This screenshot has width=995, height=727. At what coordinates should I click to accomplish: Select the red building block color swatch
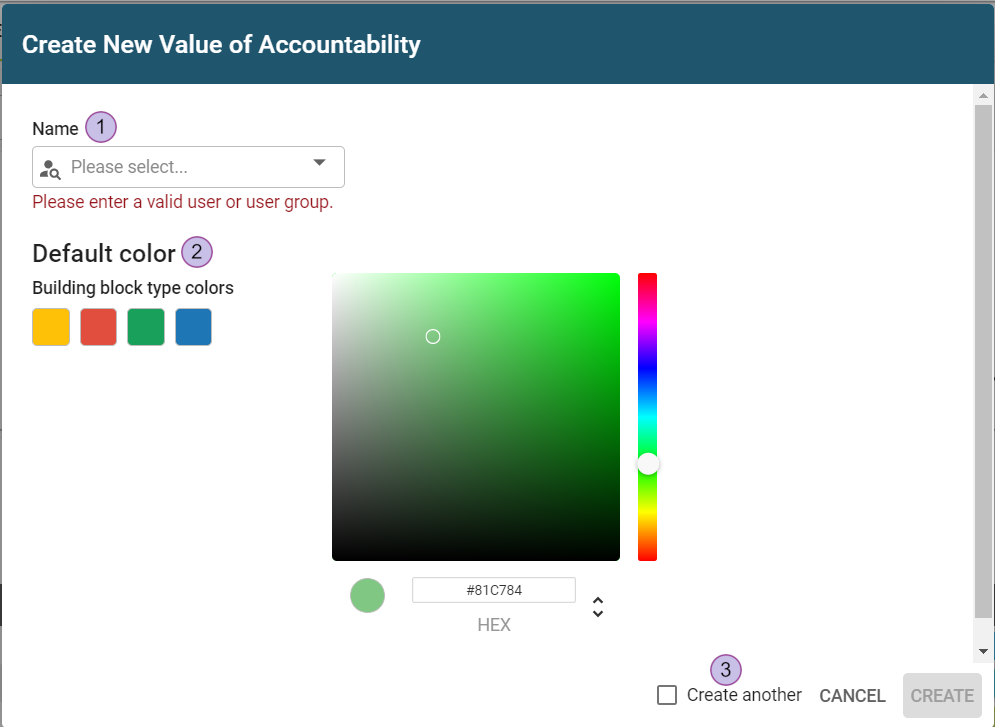(98, 327)
